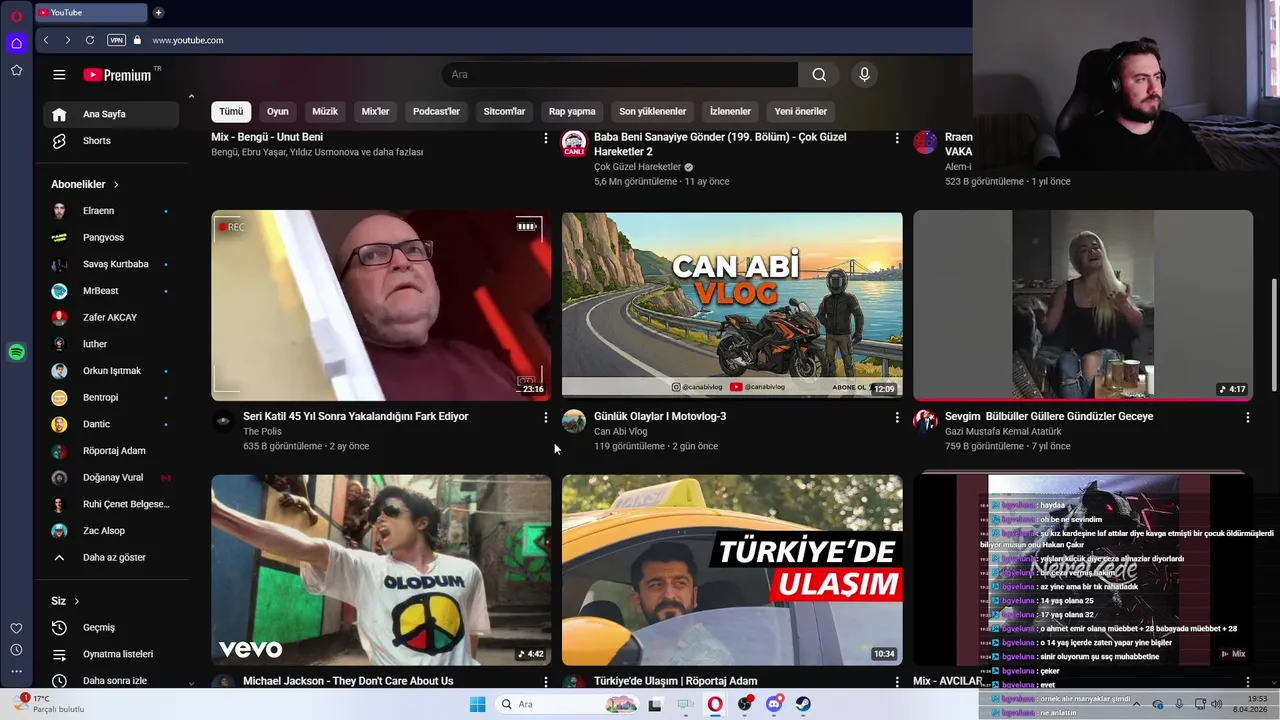The height and width of the screenshot is (720, 1280).
Task: Select the İzlenenler filter chip
Action: (730, 111)
